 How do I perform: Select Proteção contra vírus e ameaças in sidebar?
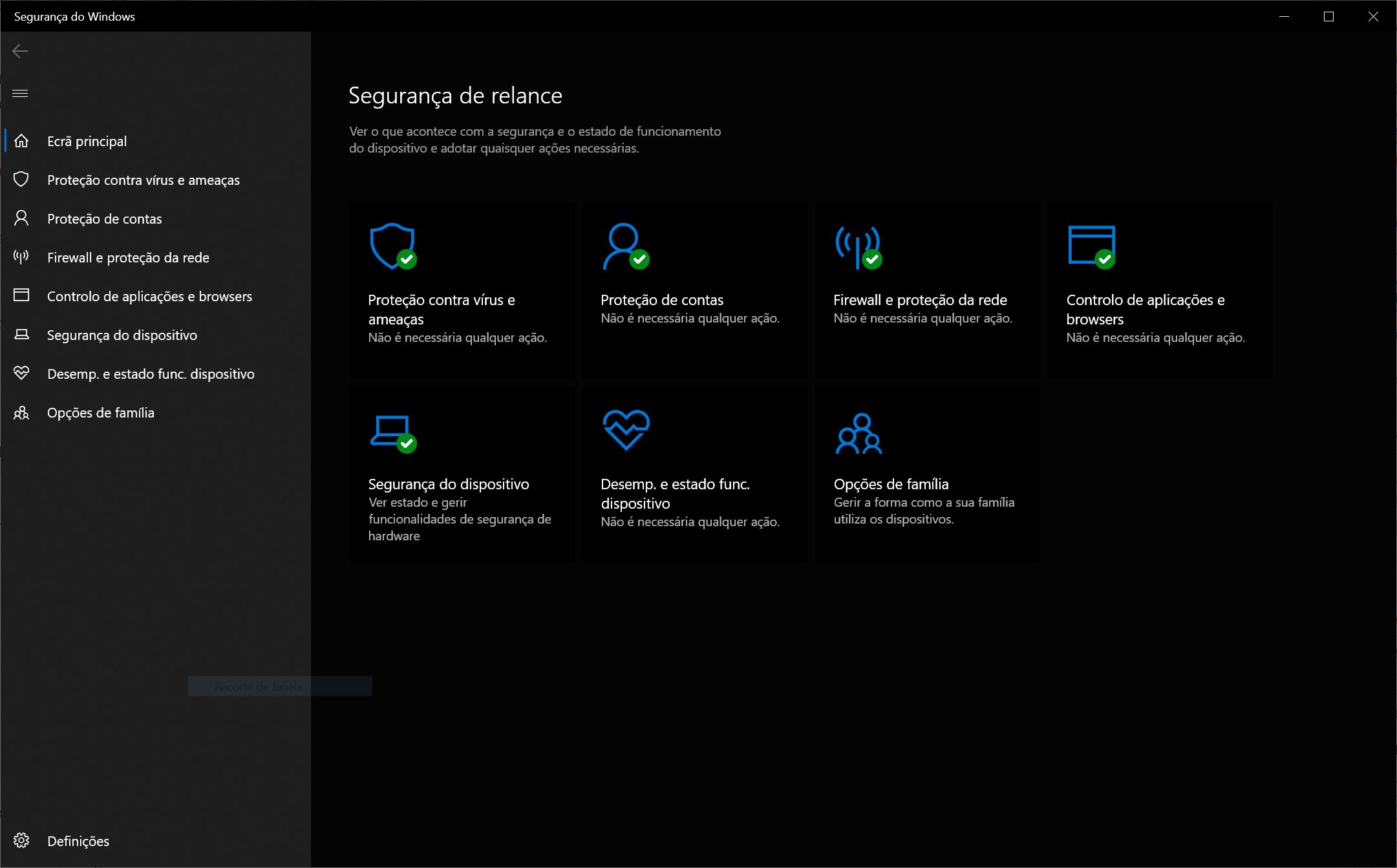[x=144, y=180]
